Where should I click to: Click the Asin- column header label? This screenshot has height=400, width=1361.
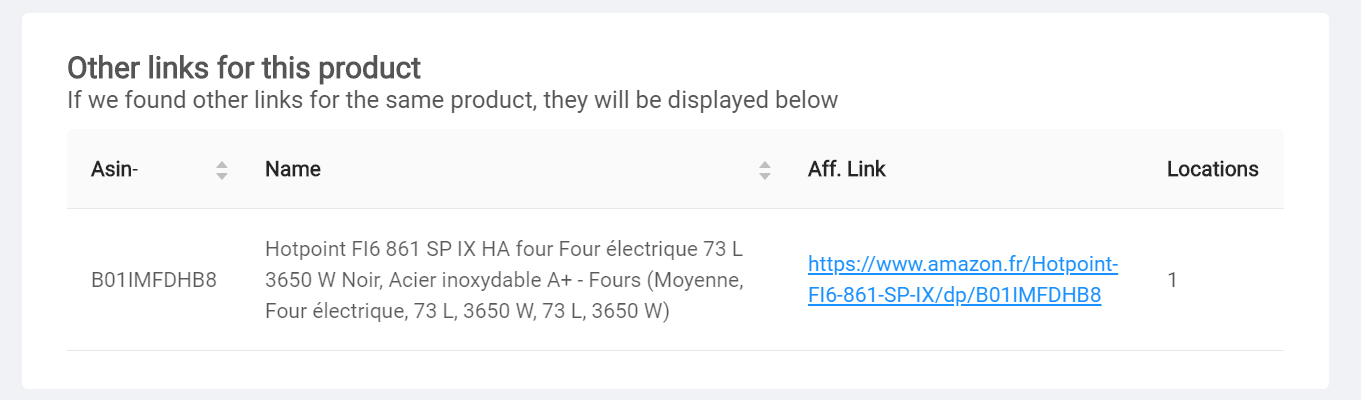click(114, 169)
